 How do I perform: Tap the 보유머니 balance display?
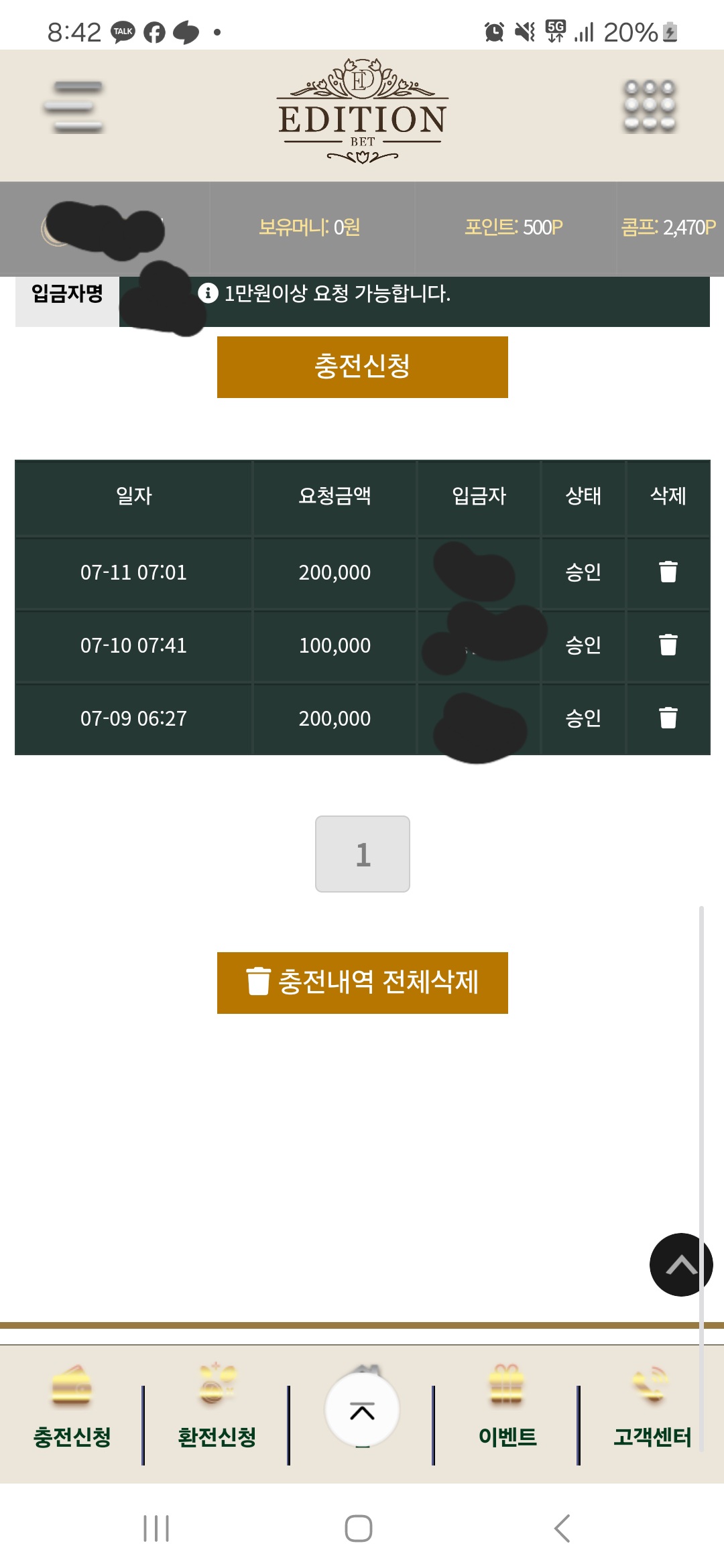click(x=310, y=228)
